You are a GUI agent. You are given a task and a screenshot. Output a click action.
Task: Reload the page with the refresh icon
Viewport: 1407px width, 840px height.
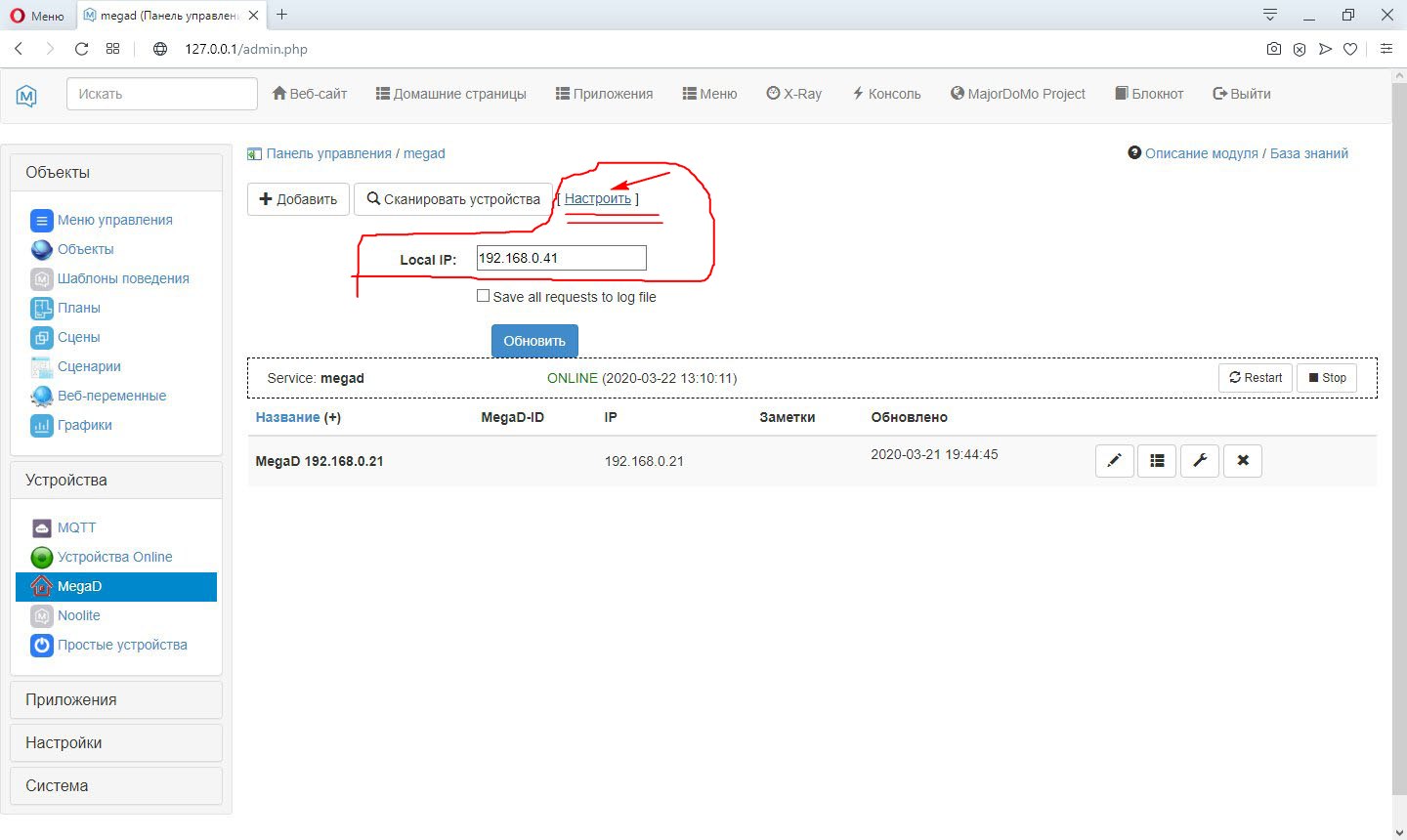click(81, 49)
